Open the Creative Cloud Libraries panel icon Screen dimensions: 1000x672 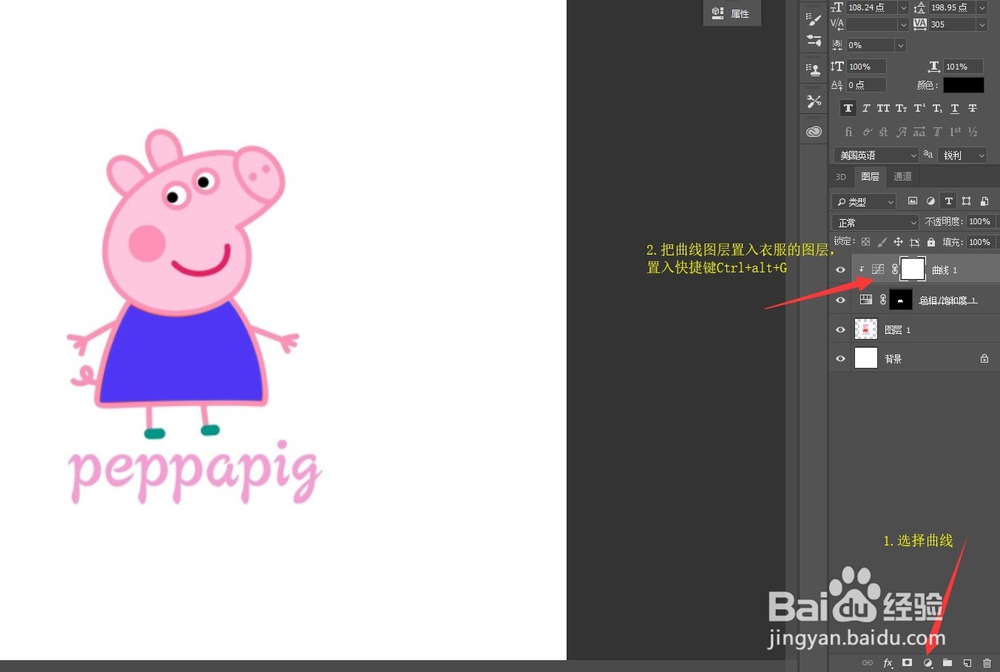[814, 132]
